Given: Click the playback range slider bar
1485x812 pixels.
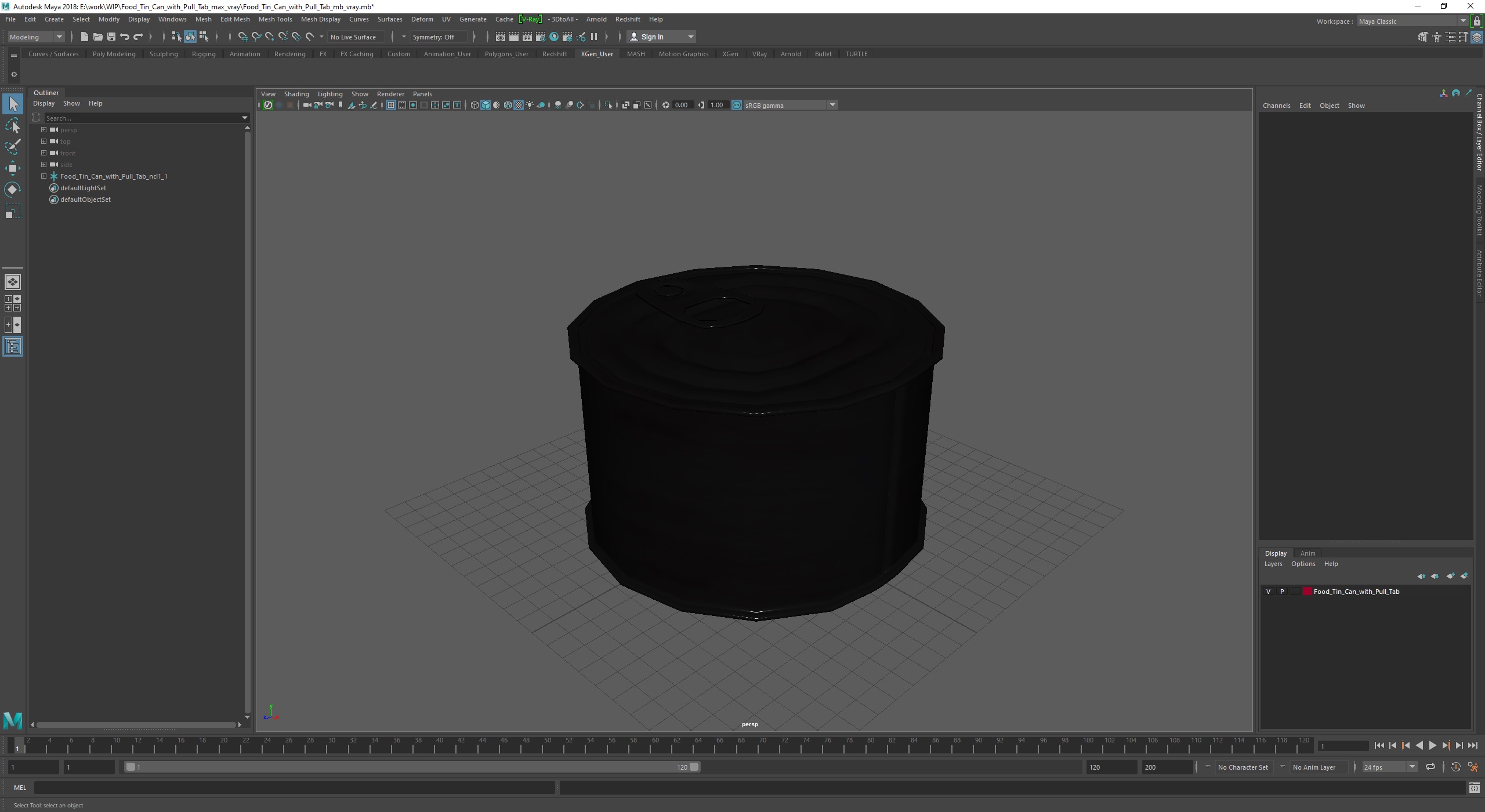Looking at the screenshot, I should tap(412, 767).
